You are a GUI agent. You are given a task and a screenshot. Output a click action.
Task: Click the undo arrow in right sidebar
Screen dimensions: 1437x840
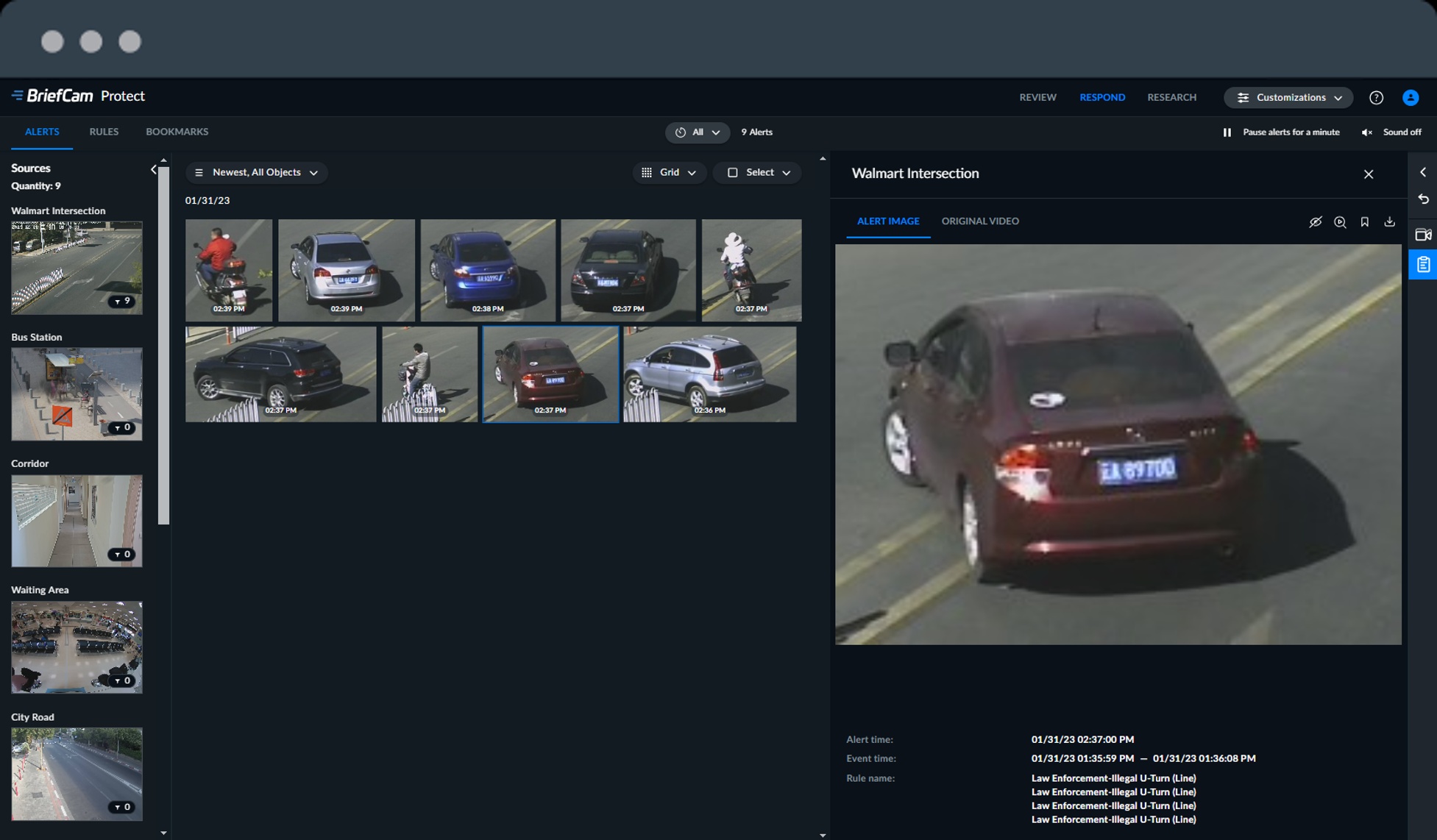[1423, 199]
